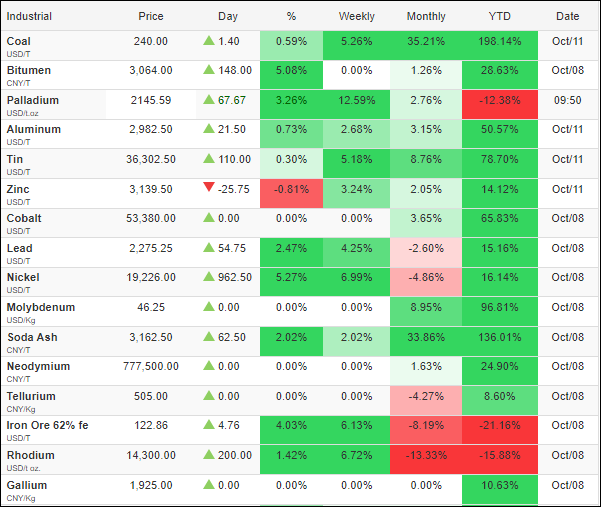
Task: Open the Molybdenum commodity link
Action: click(x=40, y=307)
